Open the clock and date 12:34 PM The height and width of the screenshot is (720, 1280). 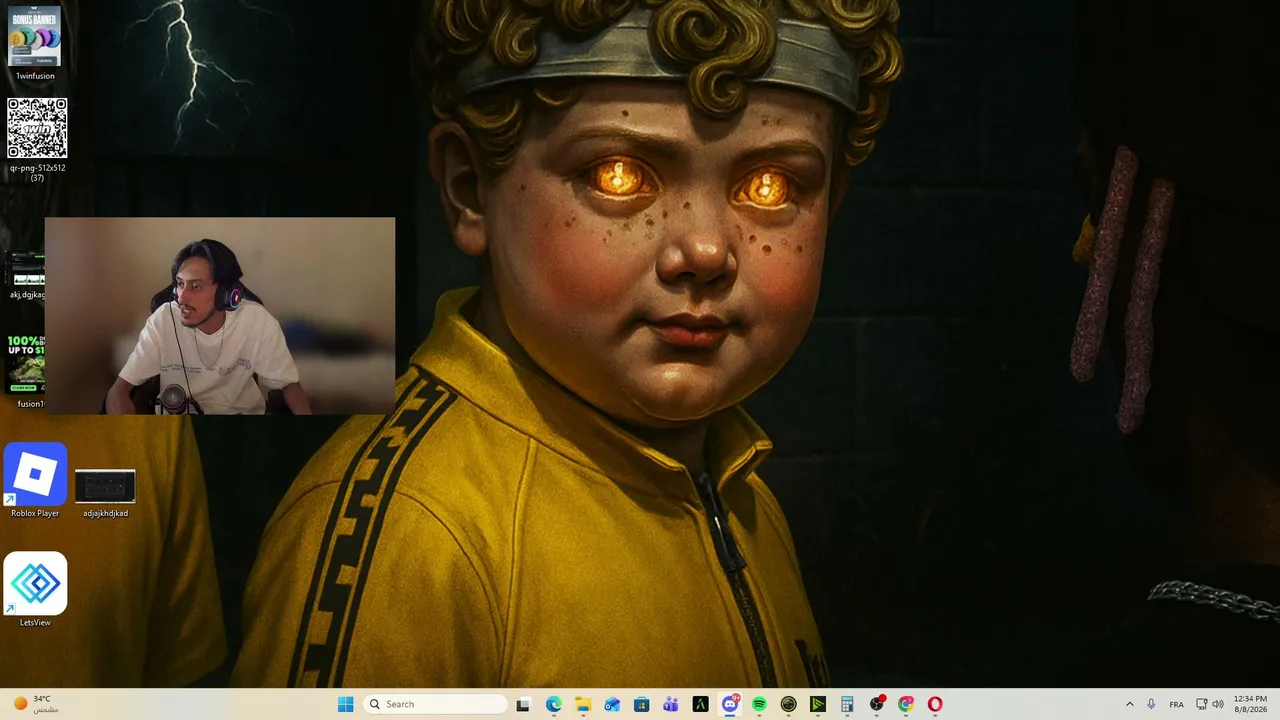click(x=1250, y=704)
